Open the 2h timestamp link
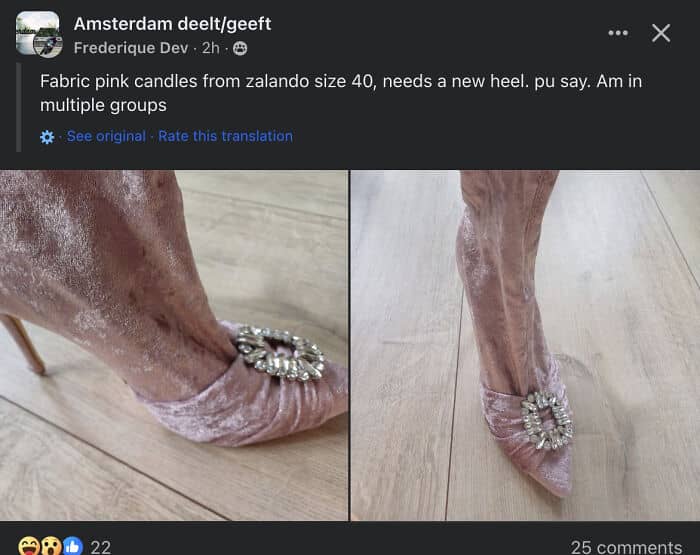The height and width of the screenshot is (555, 700). [x=211, y=48]
